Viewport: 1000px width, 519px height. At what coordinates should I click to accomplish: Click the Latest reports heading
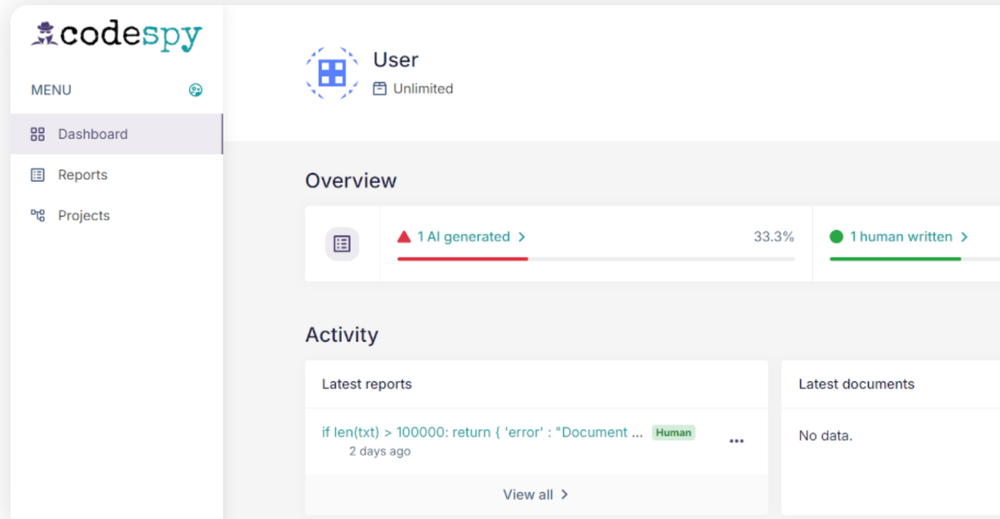coord(367,384)
